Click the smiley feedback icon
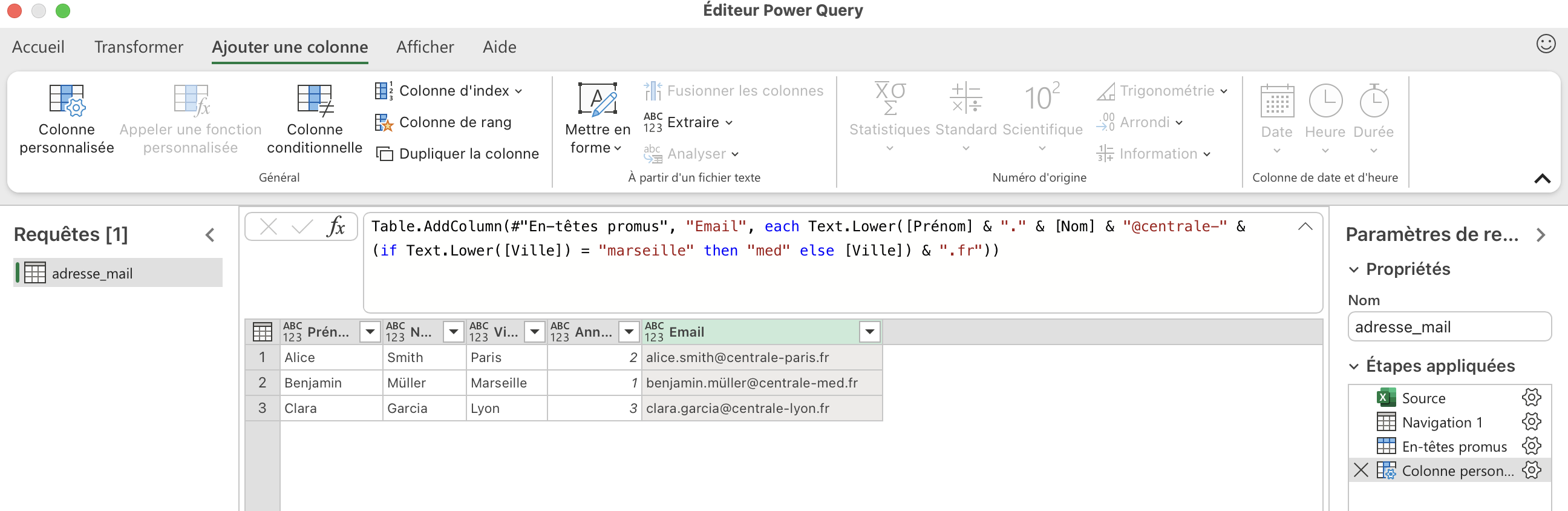The width and height of the screenshot is (1568, 511). (1546, 44)
